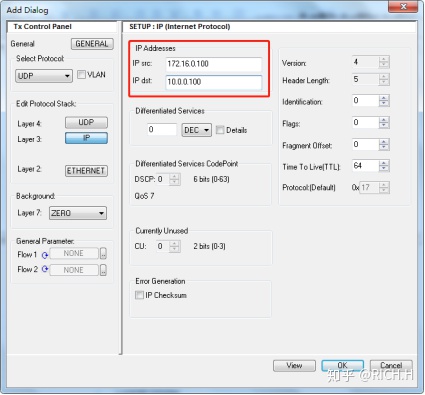The width and height of the screenshot is (425, 395).
Task: Decrease the Fragment Offset value
Action: pyautogui.click(x=384, y=148)
